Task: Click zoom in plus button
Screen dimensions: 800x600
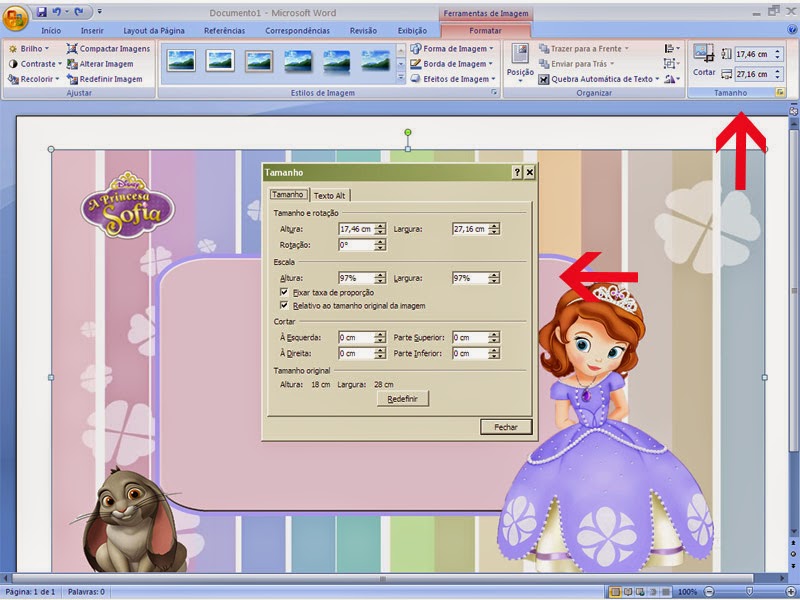Action: (790, 592)
